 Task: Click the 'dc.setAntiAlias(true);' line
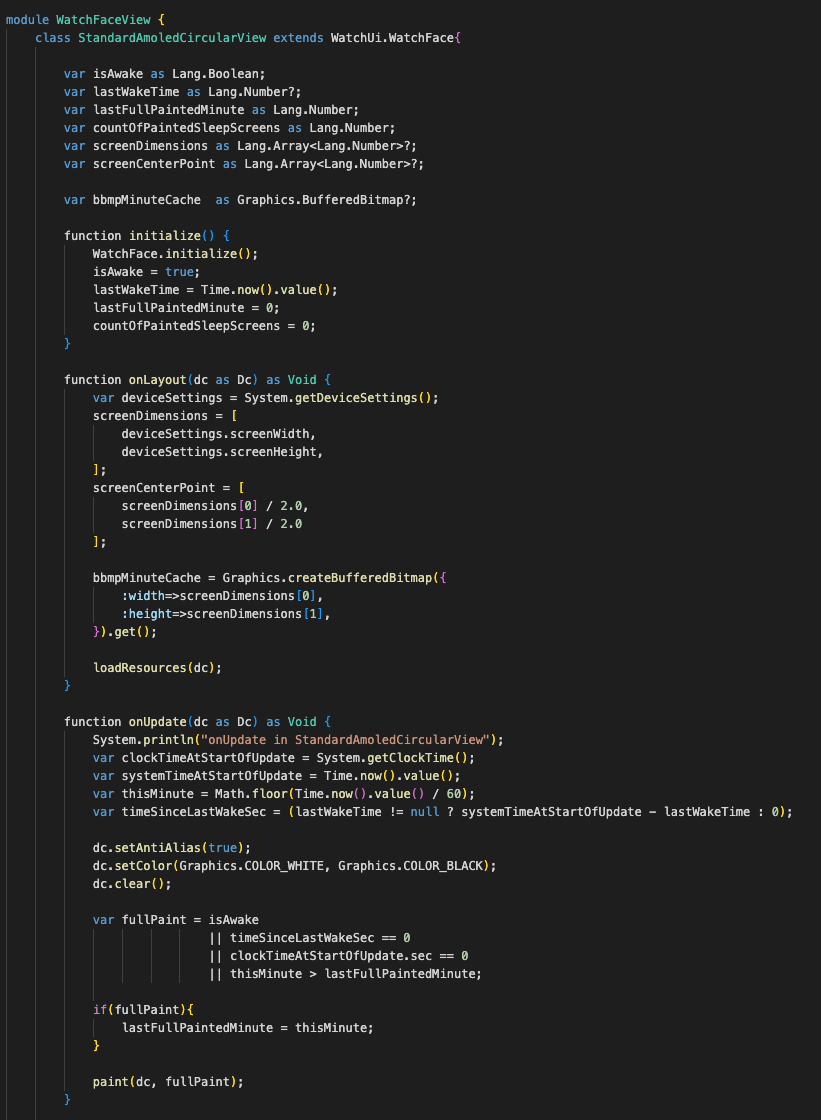(x=171, y=848)
